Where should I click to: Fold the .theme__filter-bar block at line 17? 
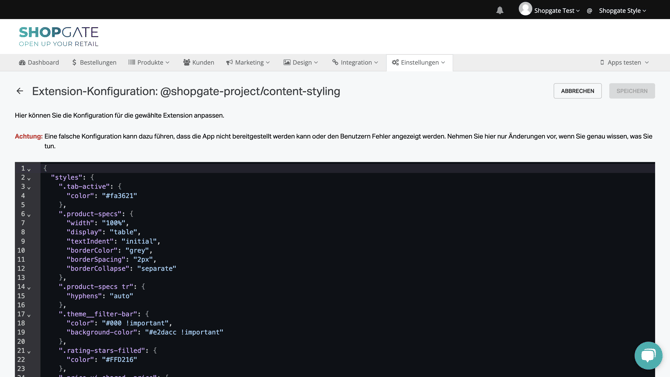29,315
